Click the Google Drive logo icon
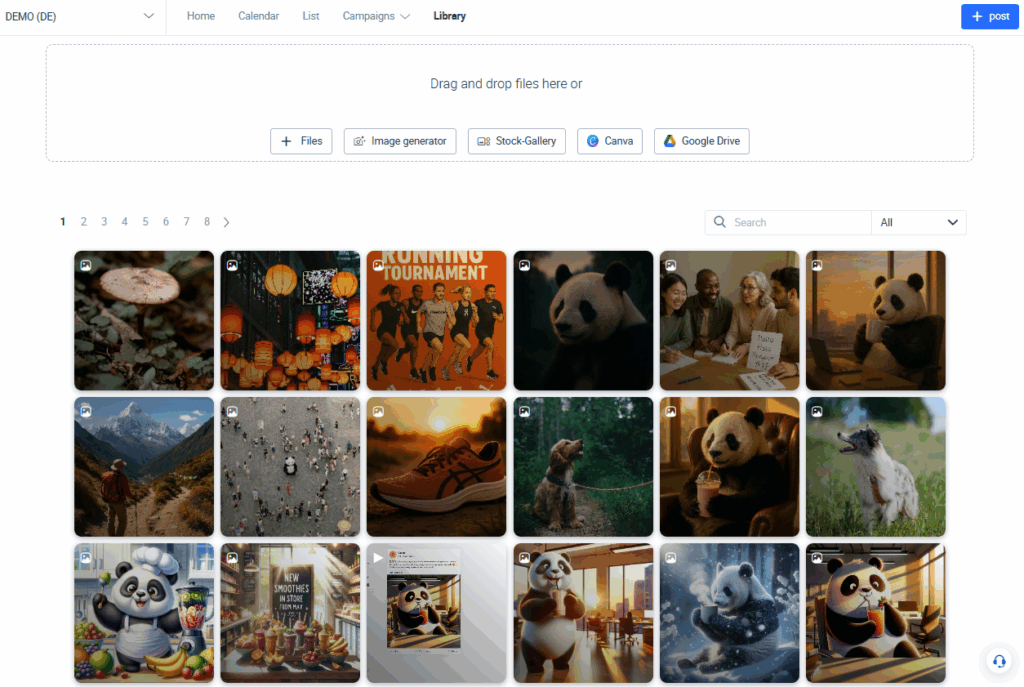 pyautogui.click(x=670, y=141)
